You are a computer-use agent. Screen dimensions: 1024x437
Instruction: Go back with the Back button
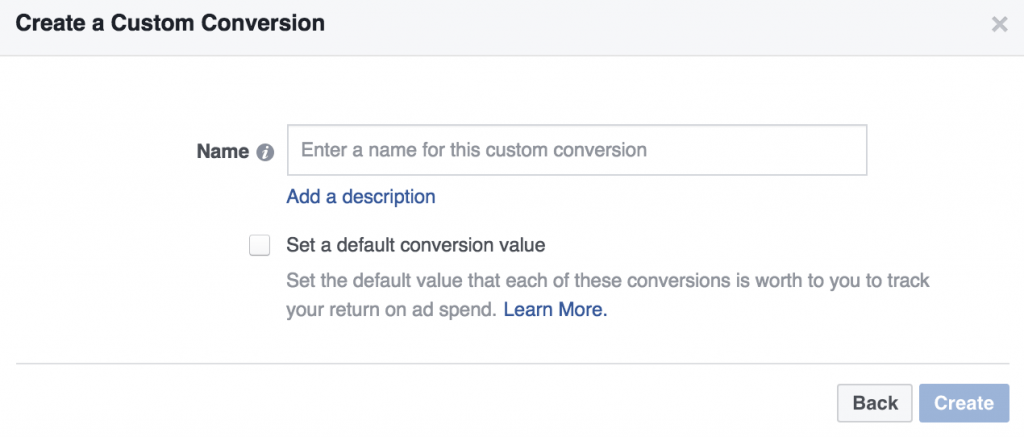coord(875,403)
